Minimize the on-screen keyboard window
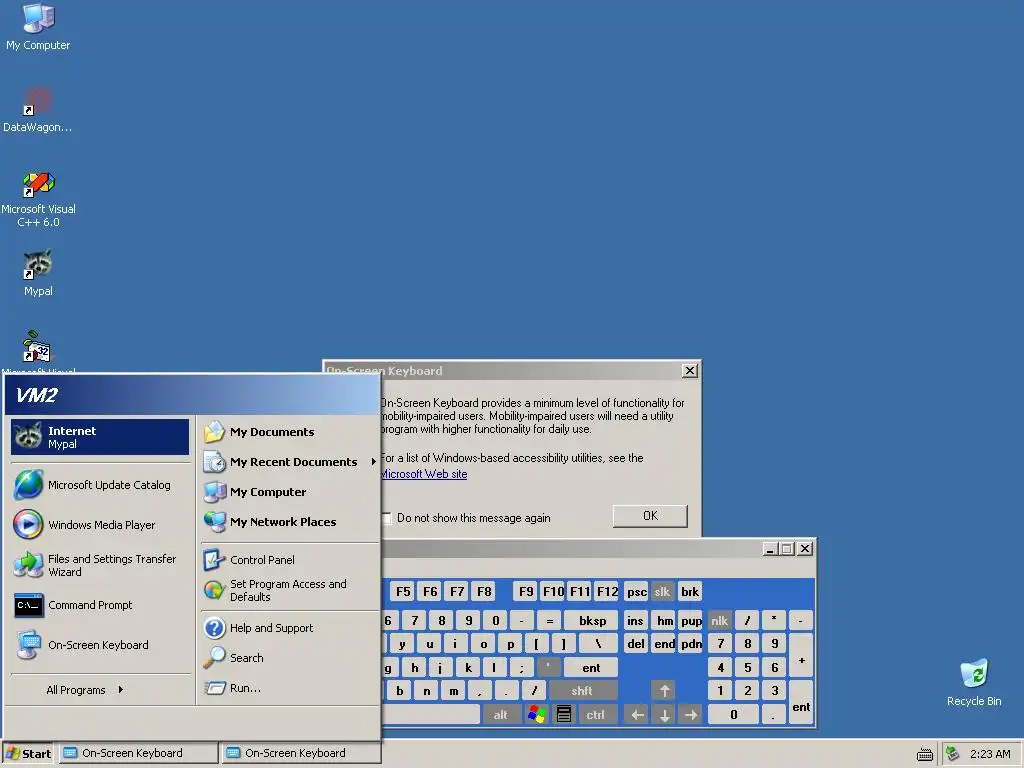The width and height of the screenshot is (1024, 768). click(770, 549)
